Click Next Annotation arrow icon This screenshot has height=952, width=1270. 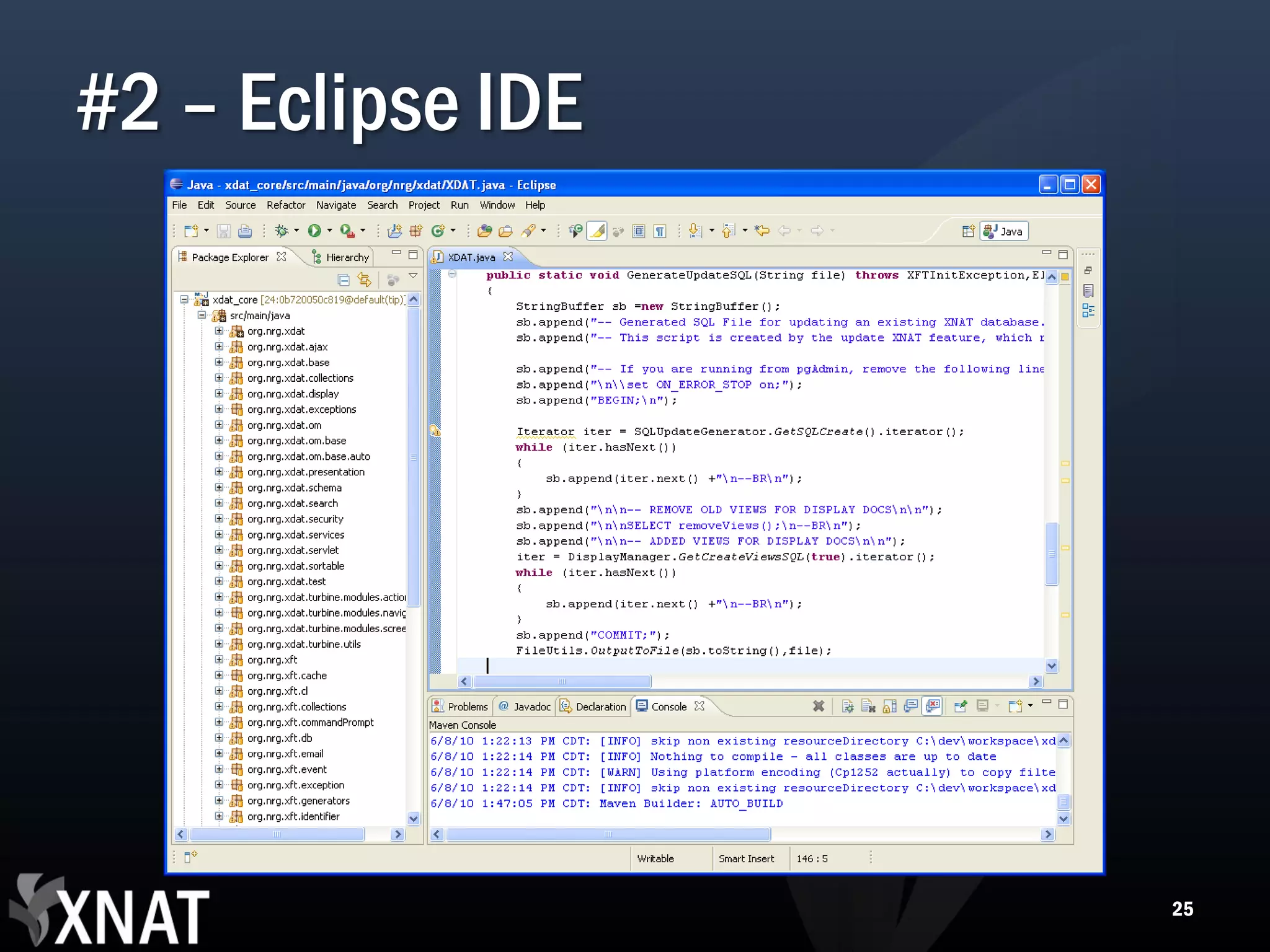[696, 231]
